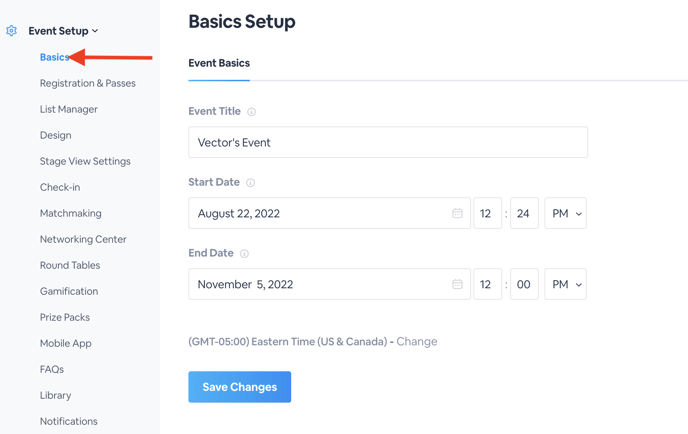Open the End Date AM/PM dropdown
The height and width of the screenshot is (434, 688).
tap(566, 284)
